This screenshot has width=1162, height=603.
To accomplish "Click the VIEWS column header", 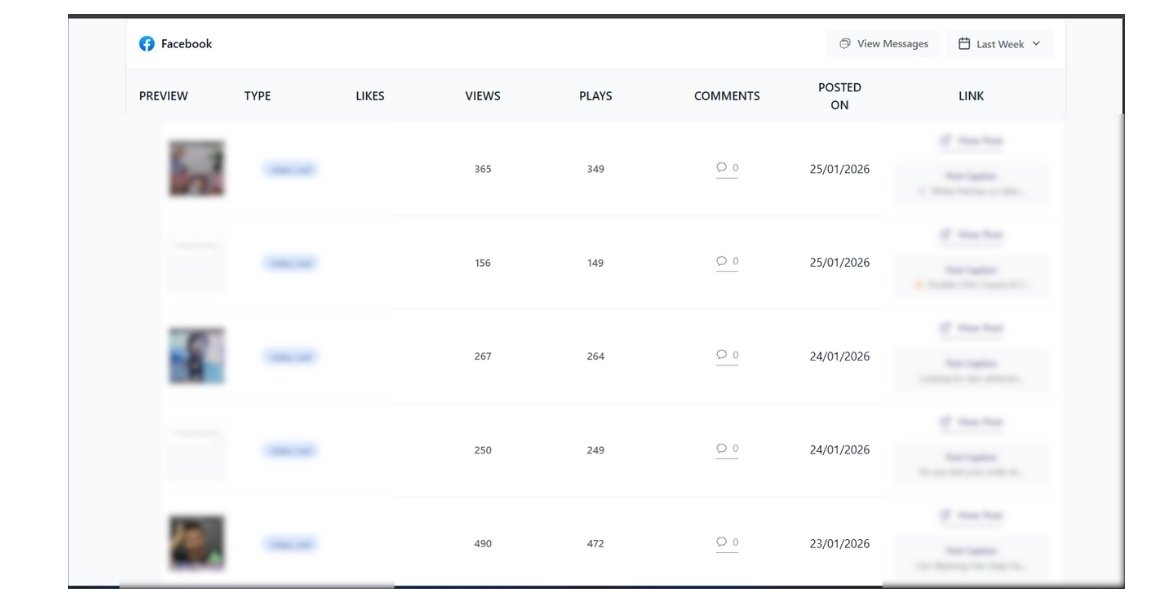I will tap(483, 96).
